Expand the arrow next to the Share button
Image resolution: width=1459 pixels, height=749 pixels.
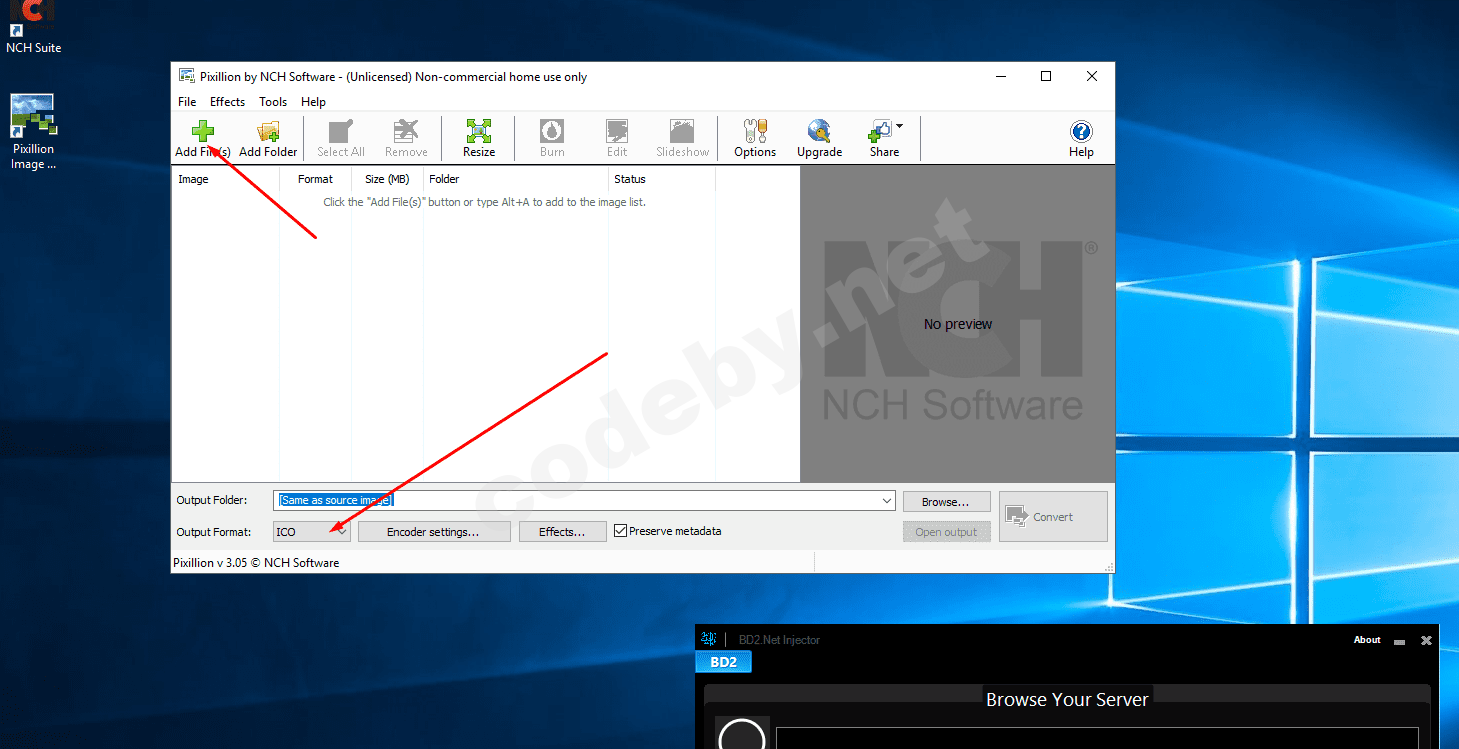899,126
